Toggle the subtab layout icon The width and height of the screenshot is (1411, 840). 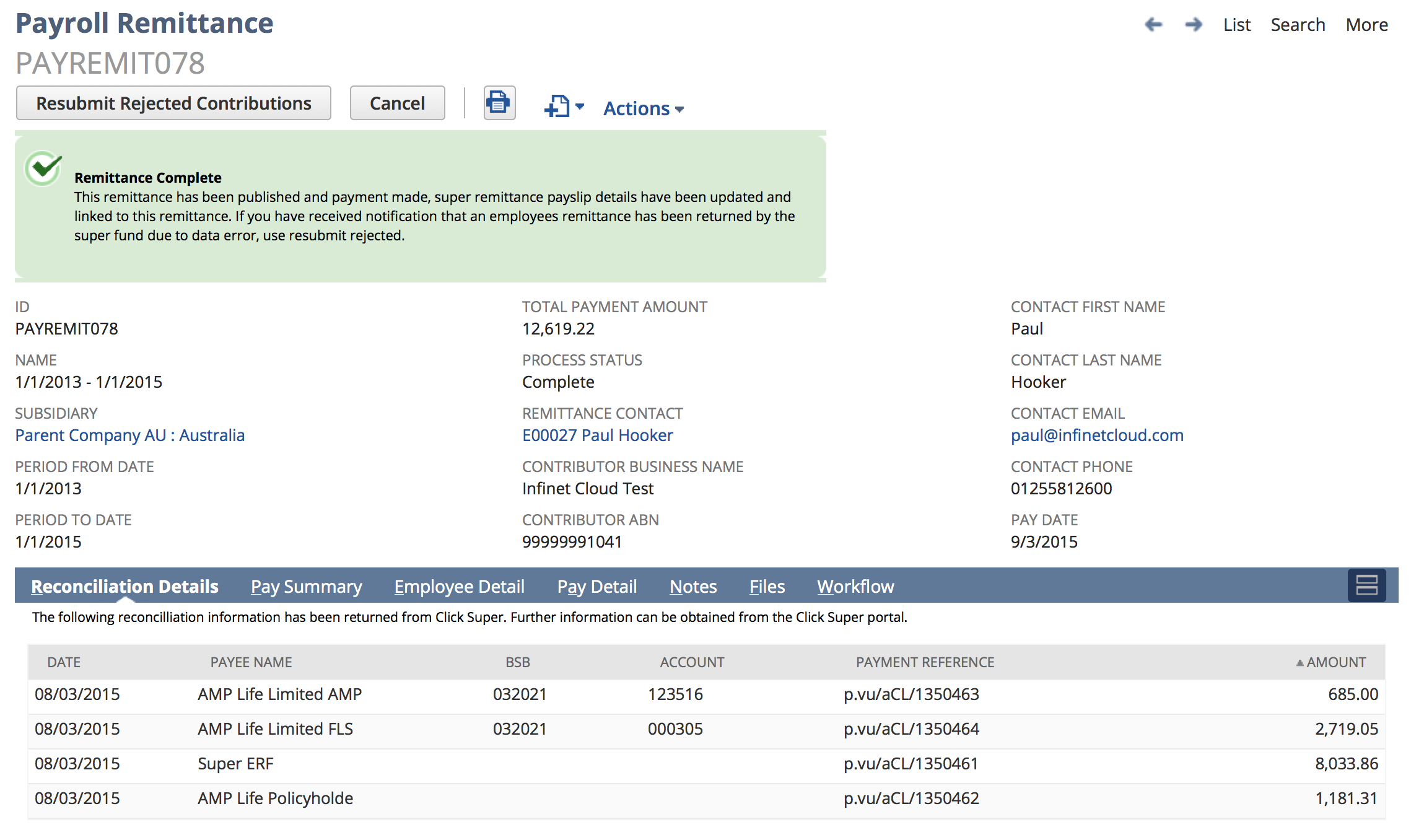1366,585
